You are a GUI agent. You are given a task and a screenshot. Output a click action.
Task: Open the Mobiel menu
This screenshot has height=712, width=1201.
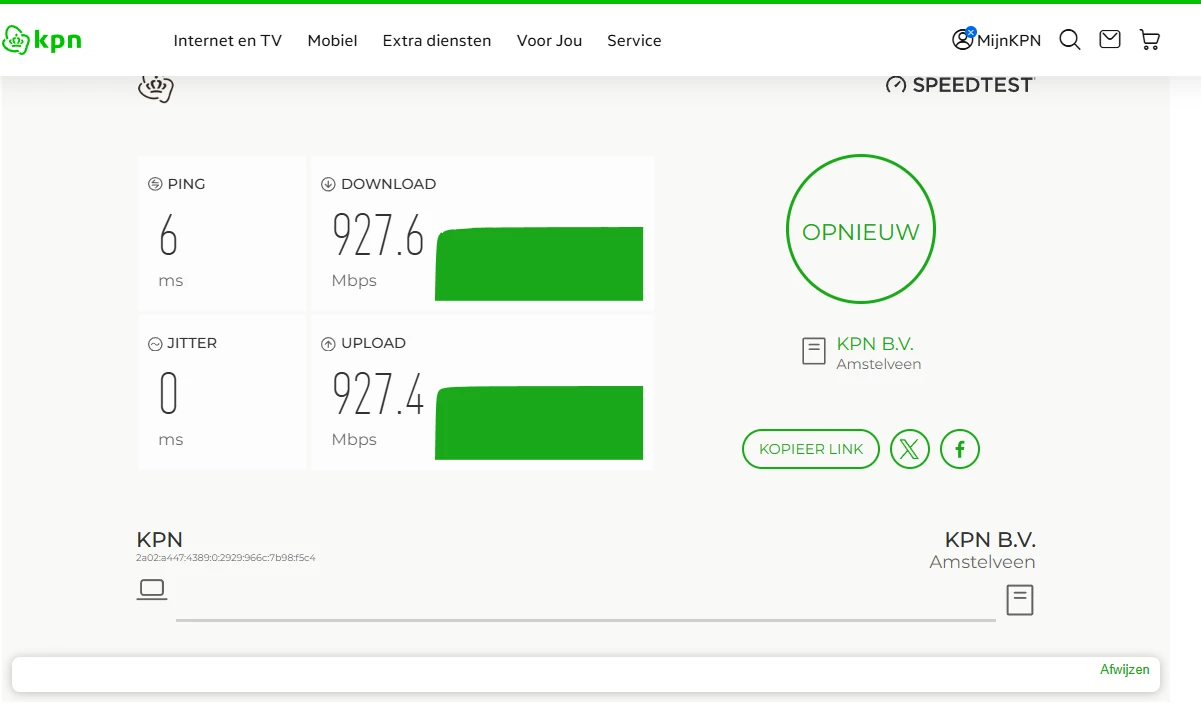332,41
